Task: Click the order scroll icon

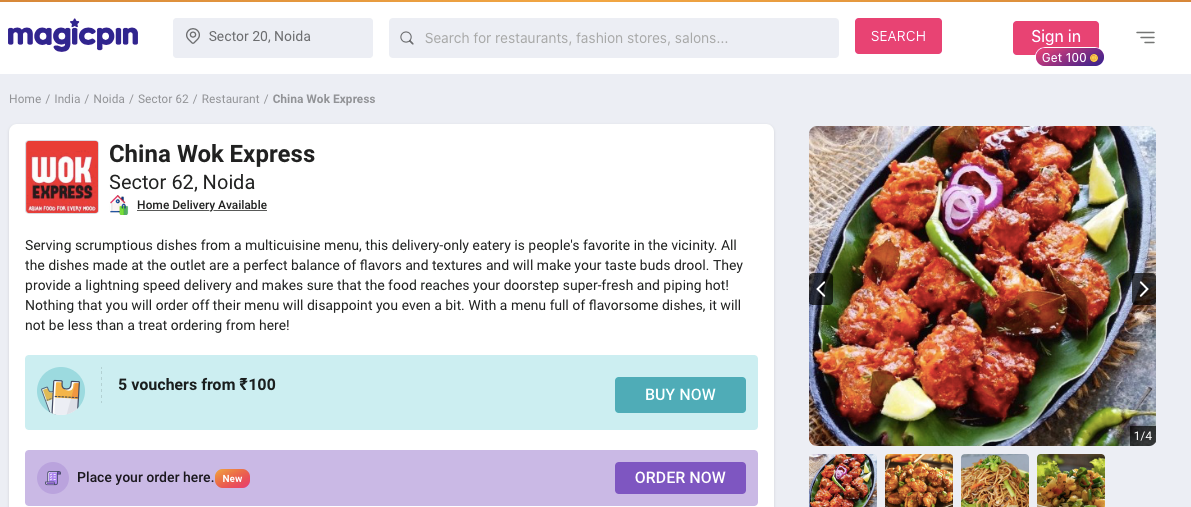Action: [x=53, y=477]
